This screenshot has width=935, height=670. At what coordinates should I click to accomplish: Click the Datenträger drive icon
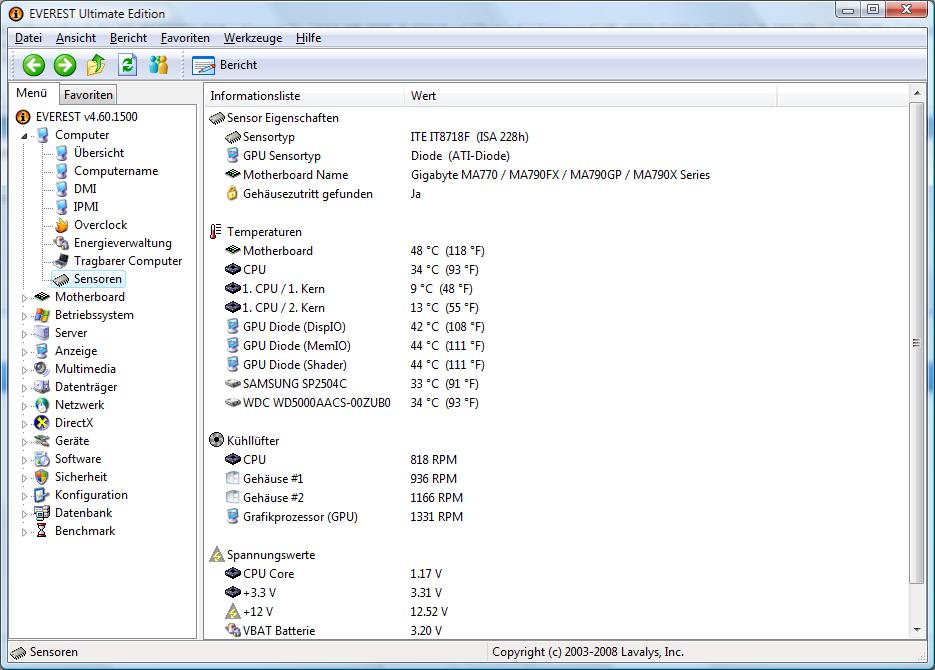[42, 387]
